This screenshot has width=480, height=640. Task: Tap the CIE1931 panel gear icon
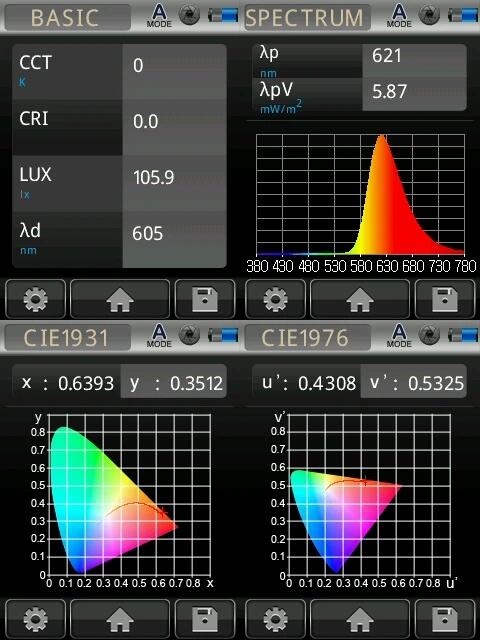[x=36, y=619]
